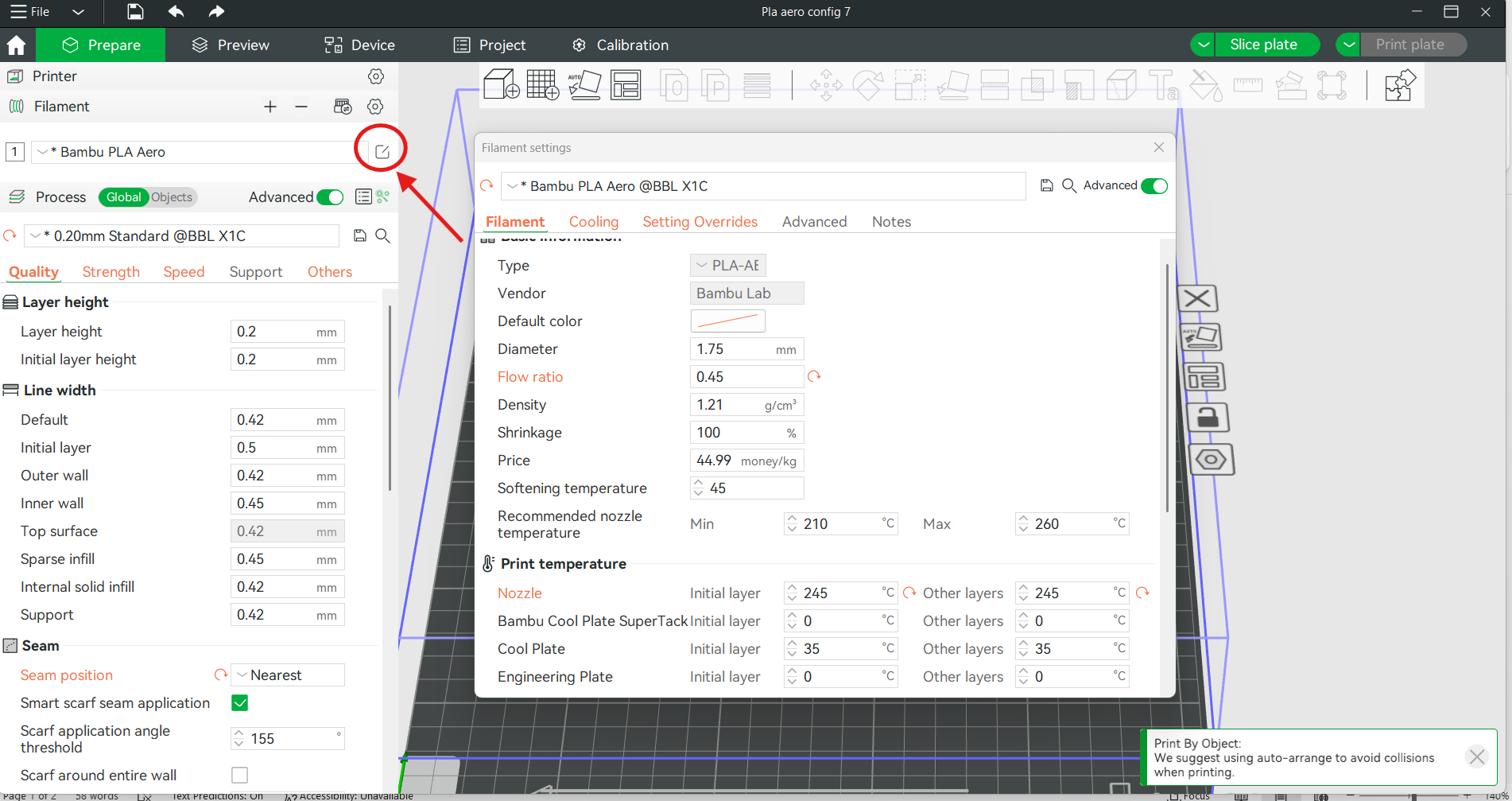Toggle Advanced switch in Filament settings
Viewport: 1512px width, 801px height.
(1153, 185)
